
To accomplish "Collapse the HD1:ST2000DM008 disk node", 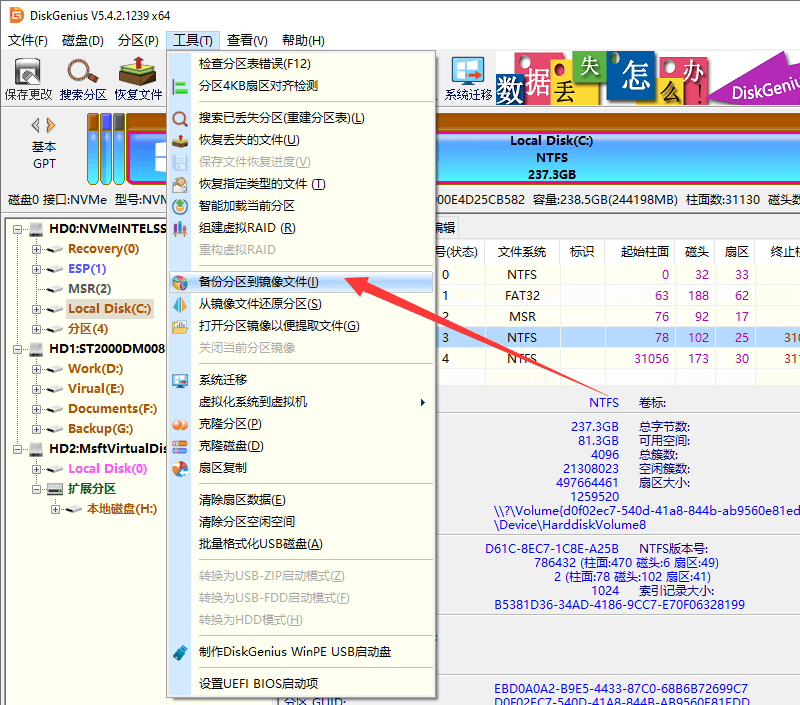I will [x=17, y=349].
